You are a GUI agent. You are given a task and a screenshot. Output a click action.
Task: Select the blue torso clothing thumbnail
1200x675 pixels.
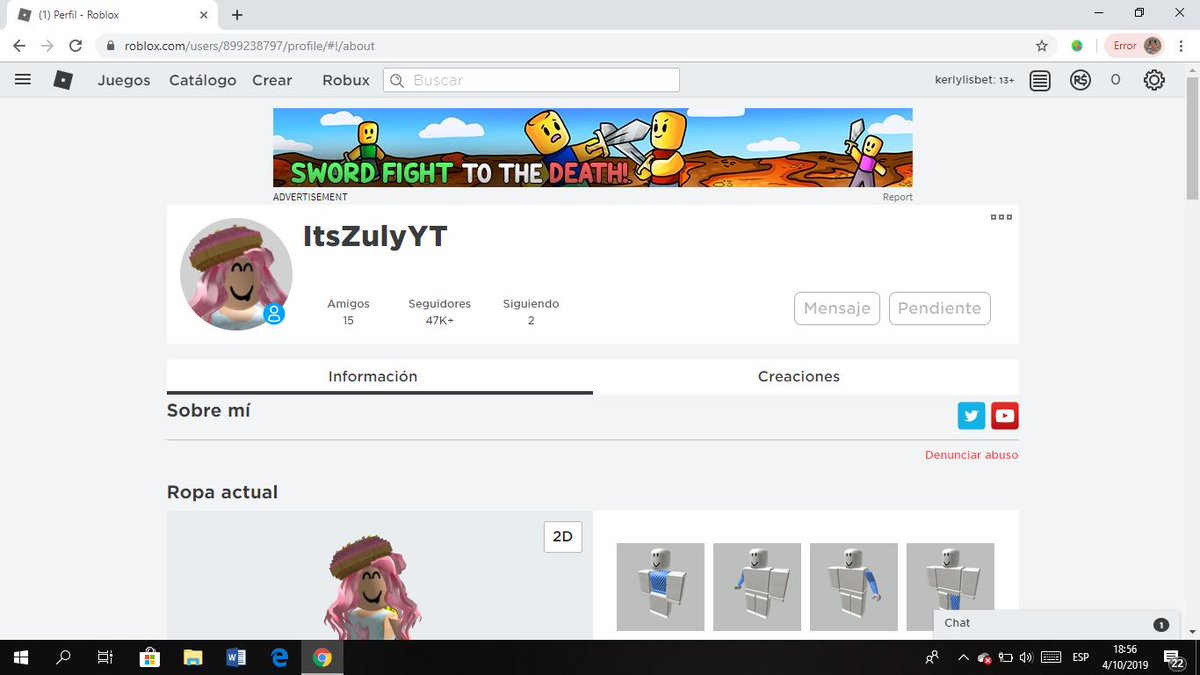coord(660,587)
